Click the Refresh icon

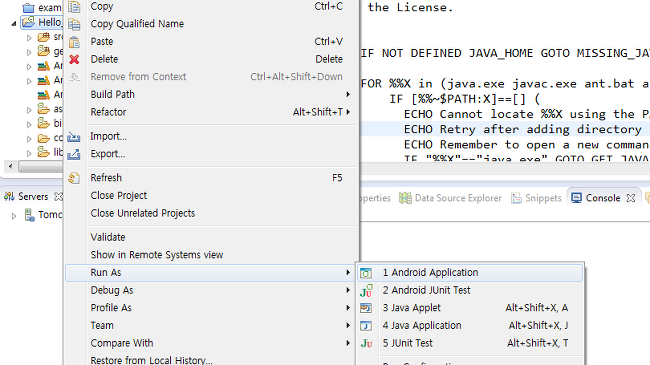pyautogui.click(x=74, y=178)
